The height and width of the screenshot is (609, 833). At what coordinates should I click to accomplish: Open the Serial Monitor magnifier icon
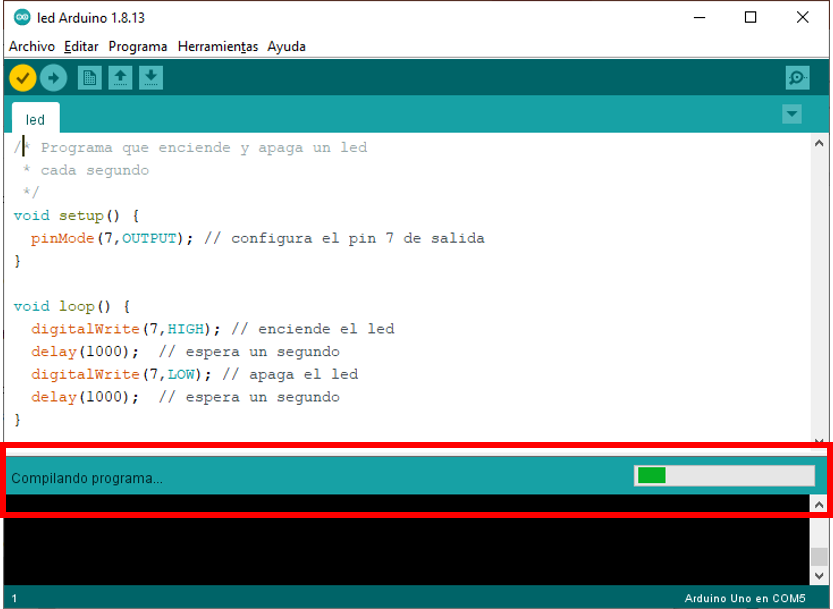point(797,78)
